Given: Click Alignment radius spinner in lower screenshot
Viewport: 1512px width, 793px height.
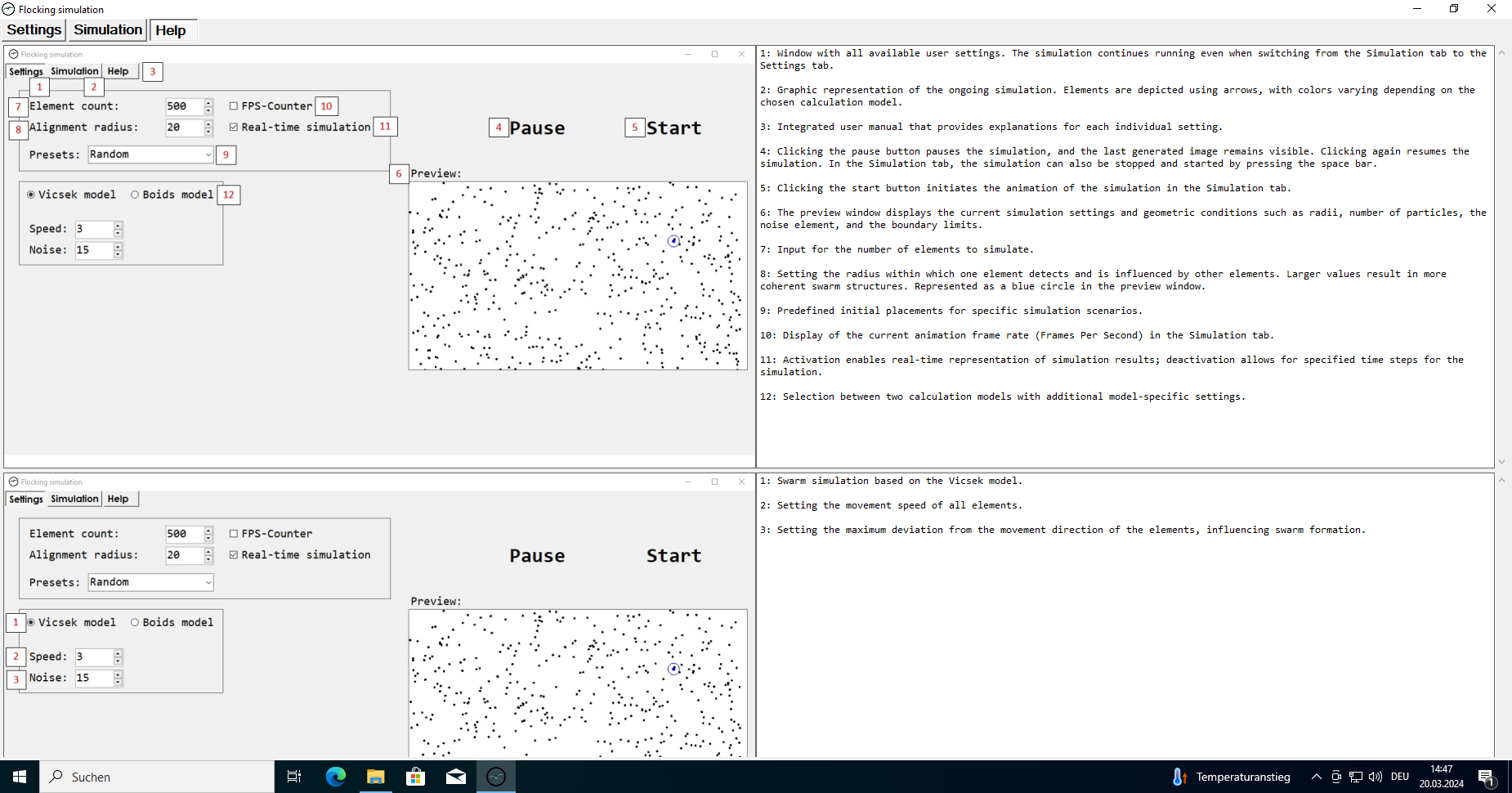Looking at the screenshot, I should click(x=209, y=555).
